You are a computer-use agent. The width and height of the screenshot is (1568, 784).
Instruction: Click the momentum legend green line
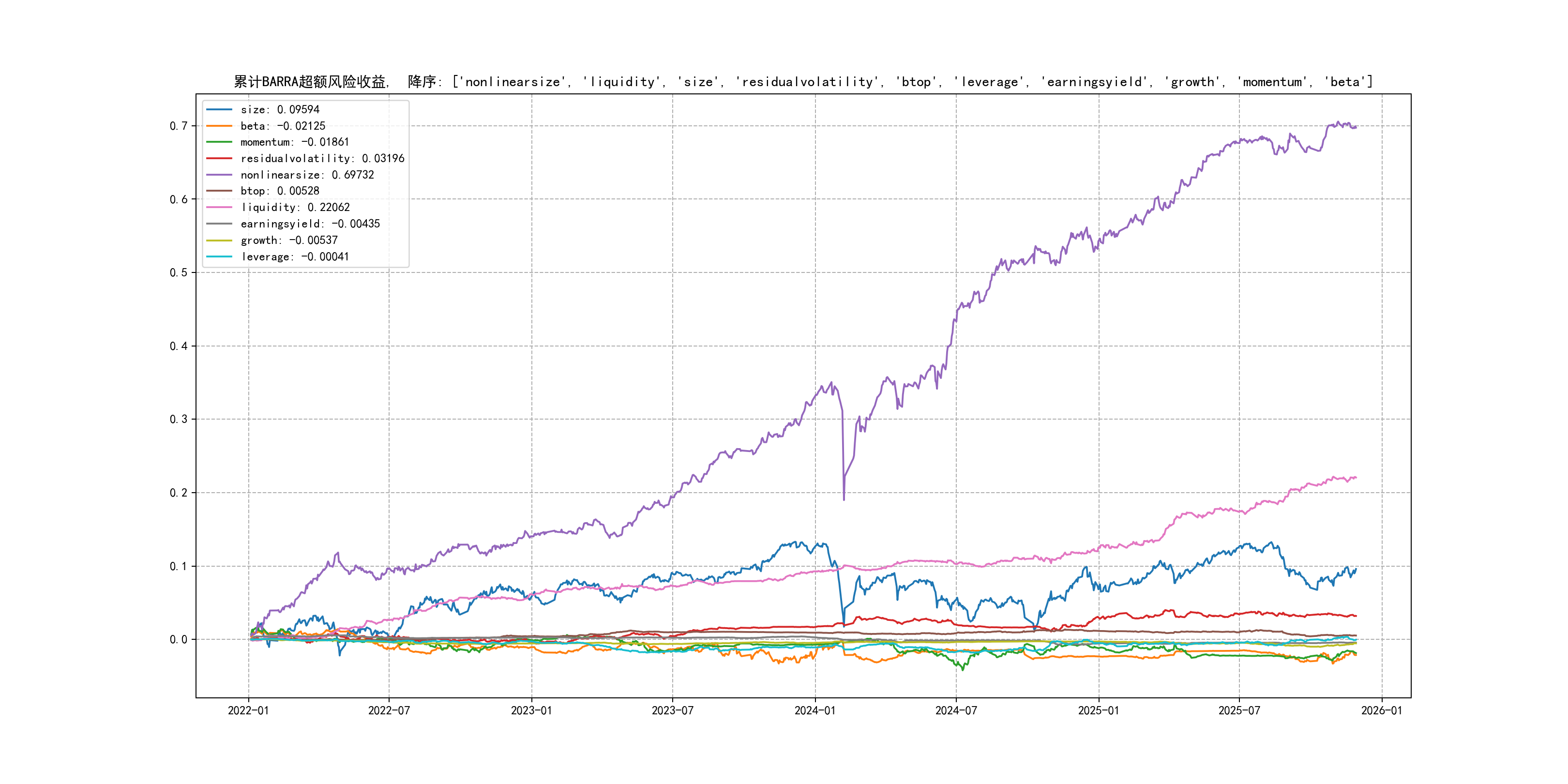coord(219,142)
